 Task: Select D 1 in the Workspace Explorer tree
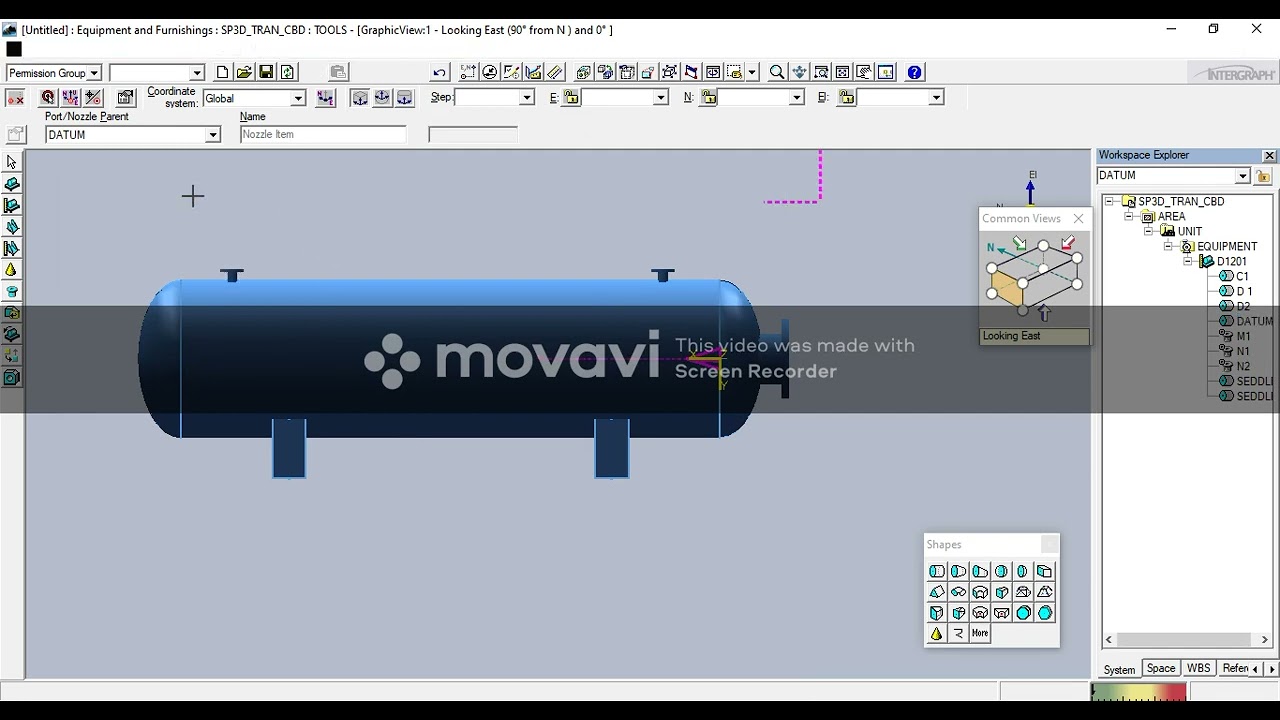[1244, 291]
